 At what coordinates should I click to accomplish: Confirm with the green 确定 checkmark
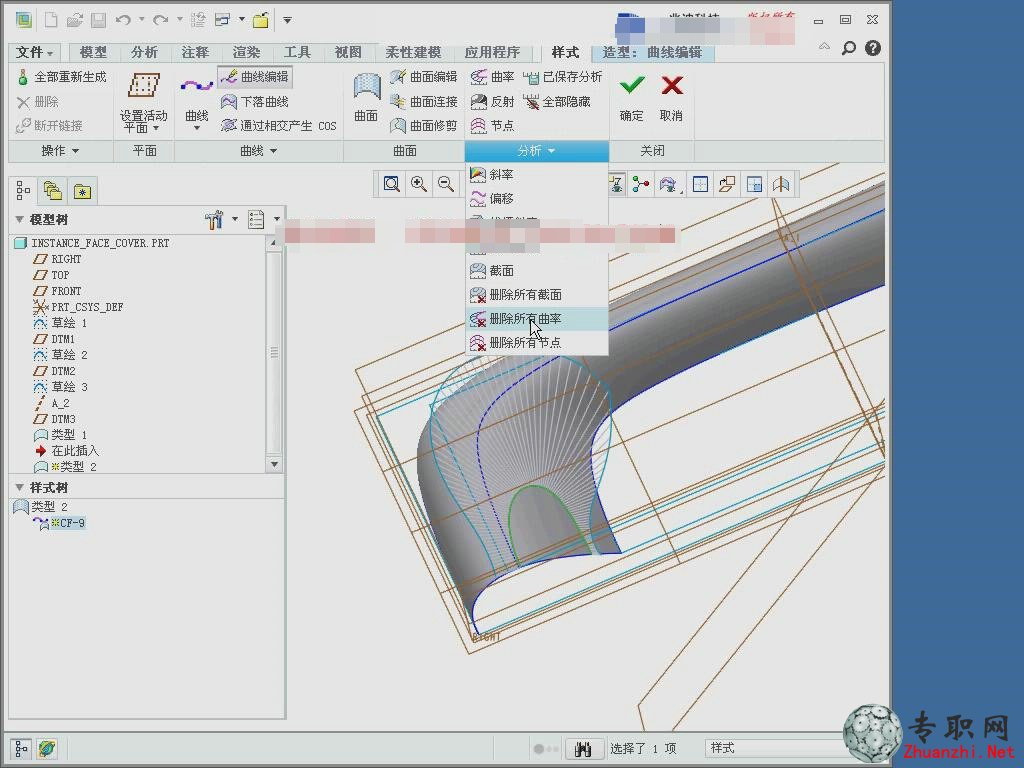click(632, 98)
